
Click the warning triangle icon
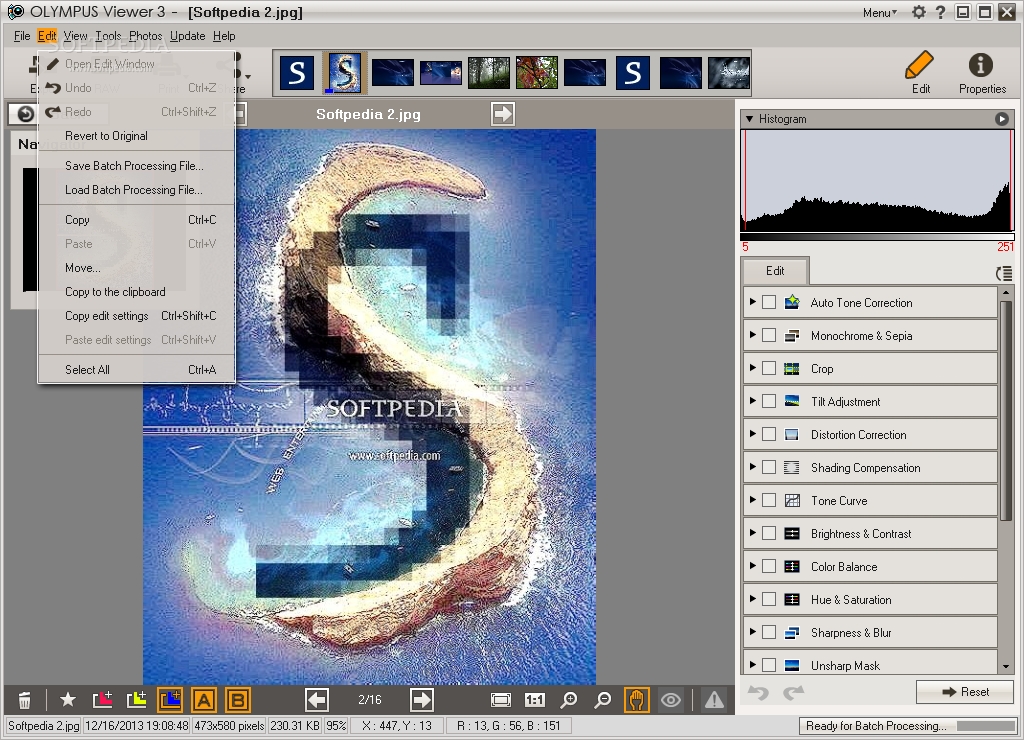(714, 700)
